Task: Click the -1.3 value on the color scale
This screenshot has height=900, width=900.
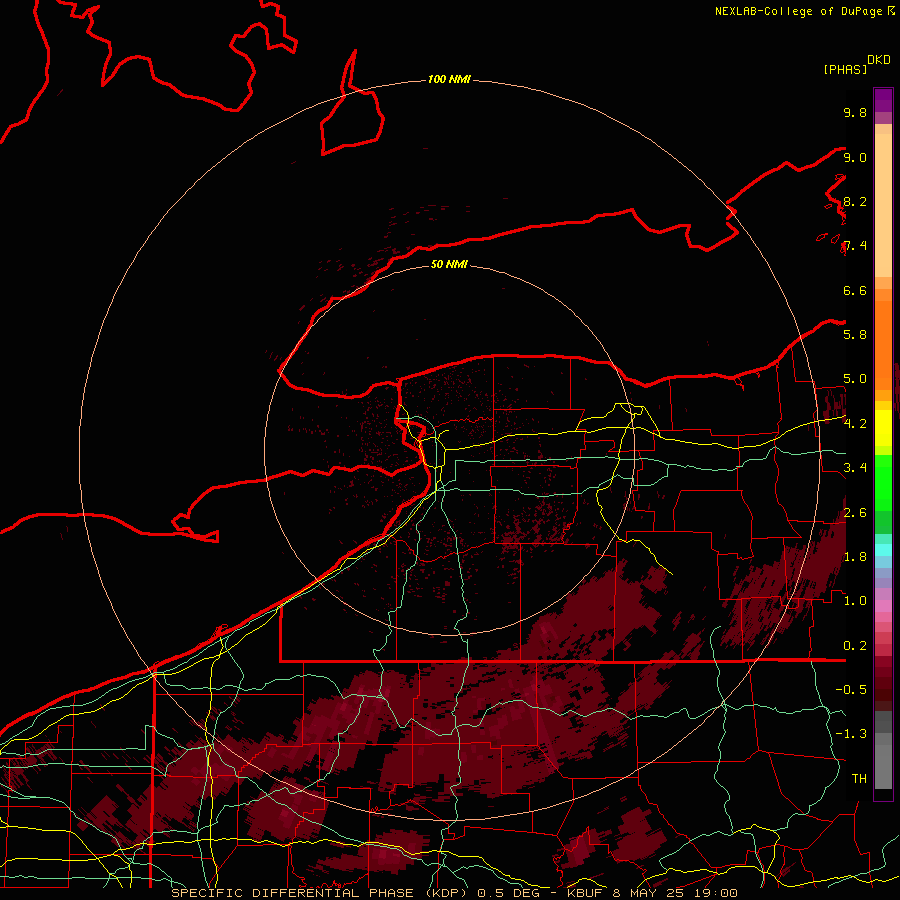Action: 851,734
